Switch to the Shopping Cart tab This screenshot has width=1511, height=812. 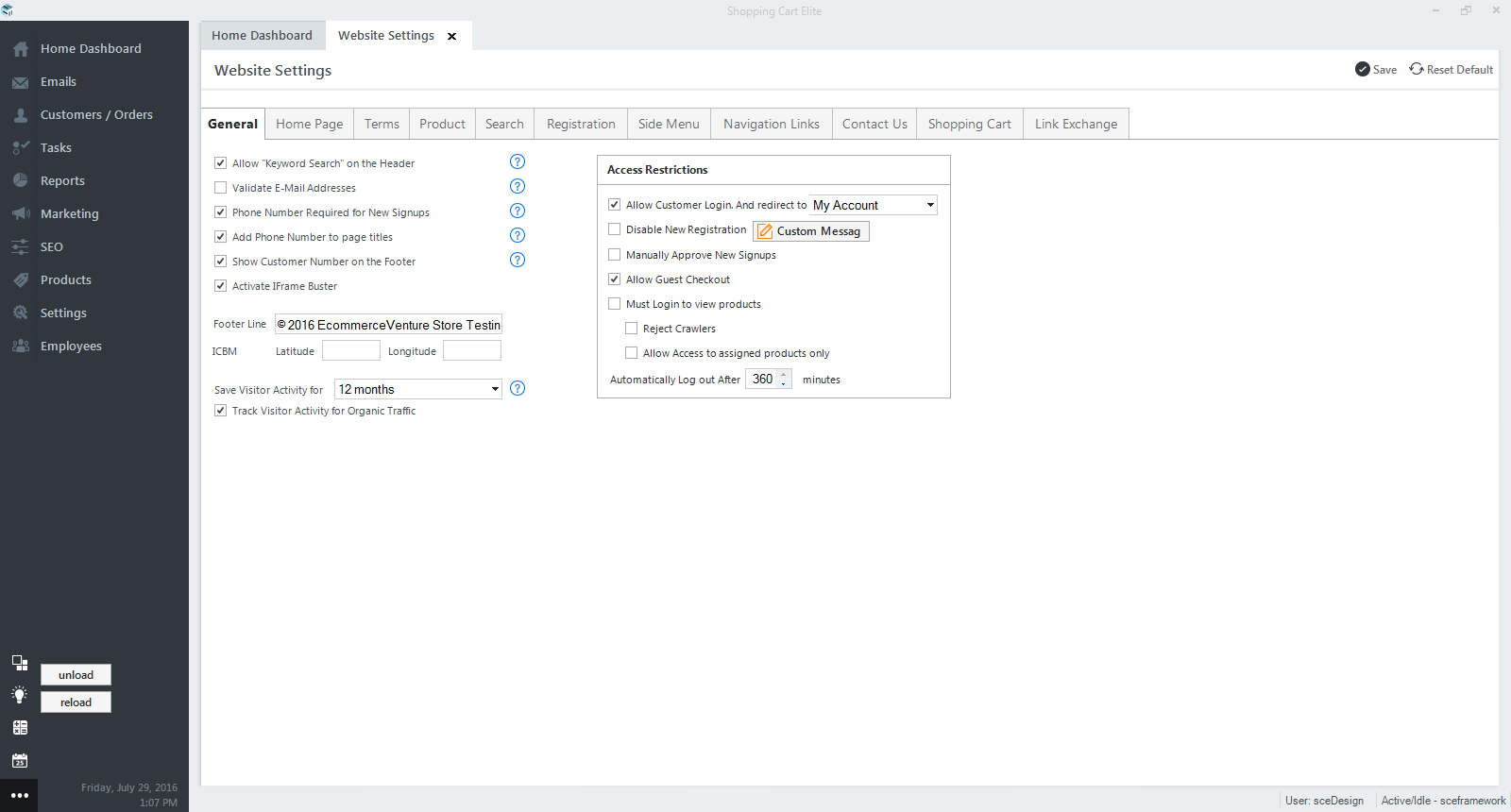[x=970, y=124]
